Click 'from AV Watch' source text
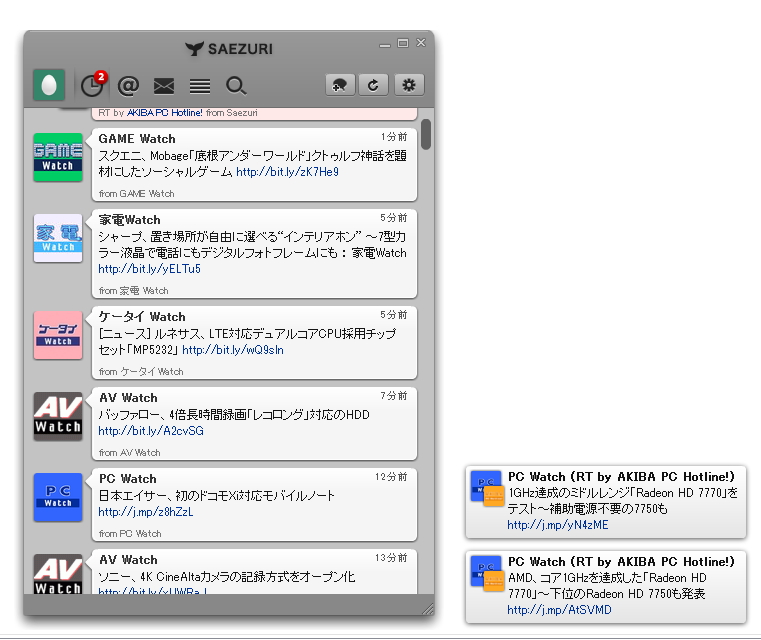Image resolution: width=761 pixels, height=640 pixels. click(x=130, y=453)
